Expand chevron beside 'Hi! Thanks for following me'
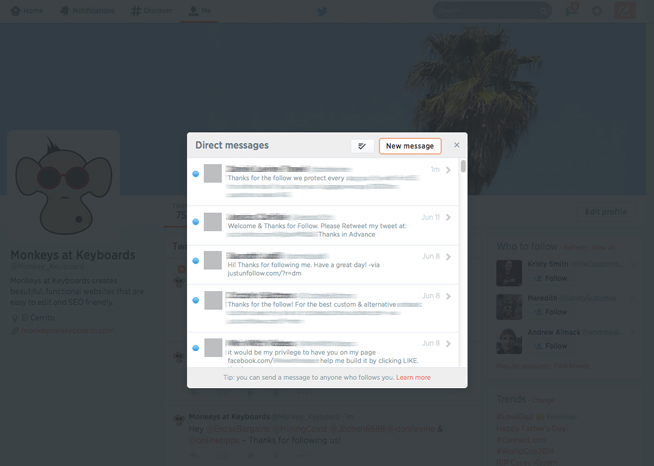This screenshot has height=466, width=654. pyautogui.click(x=448, y=257)
